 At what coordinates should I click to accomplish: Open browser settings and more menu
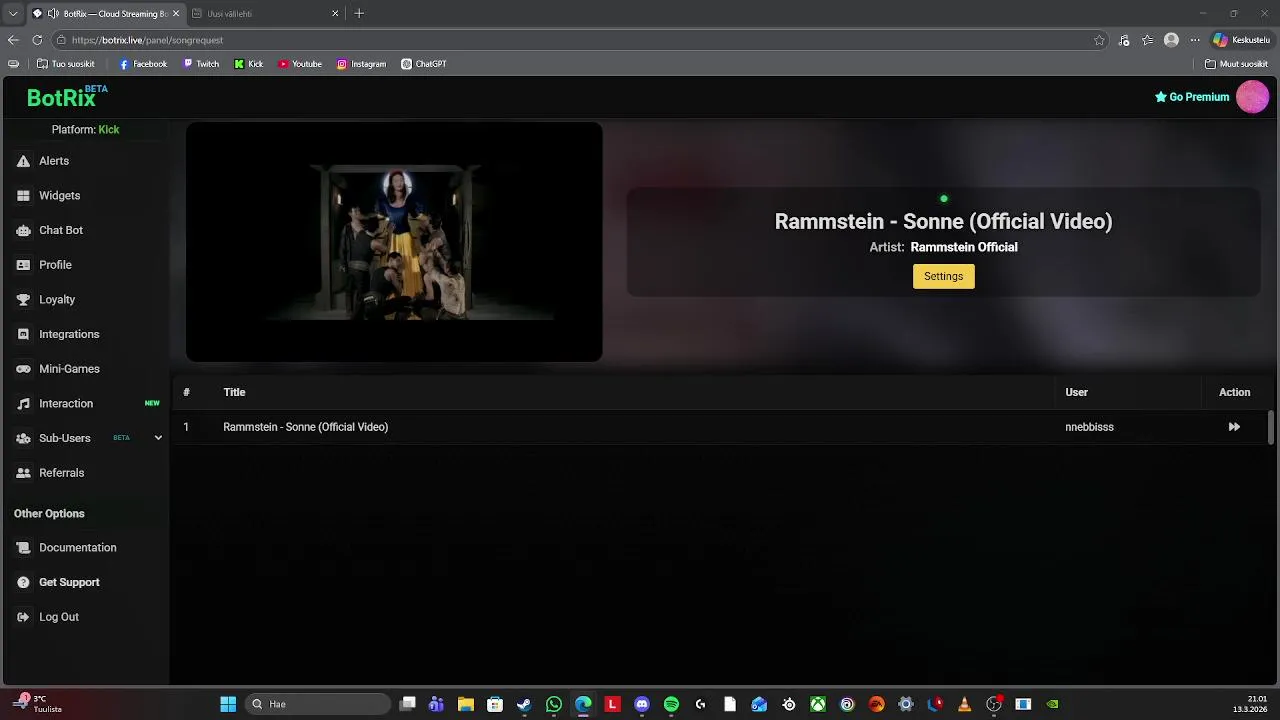1194,40
